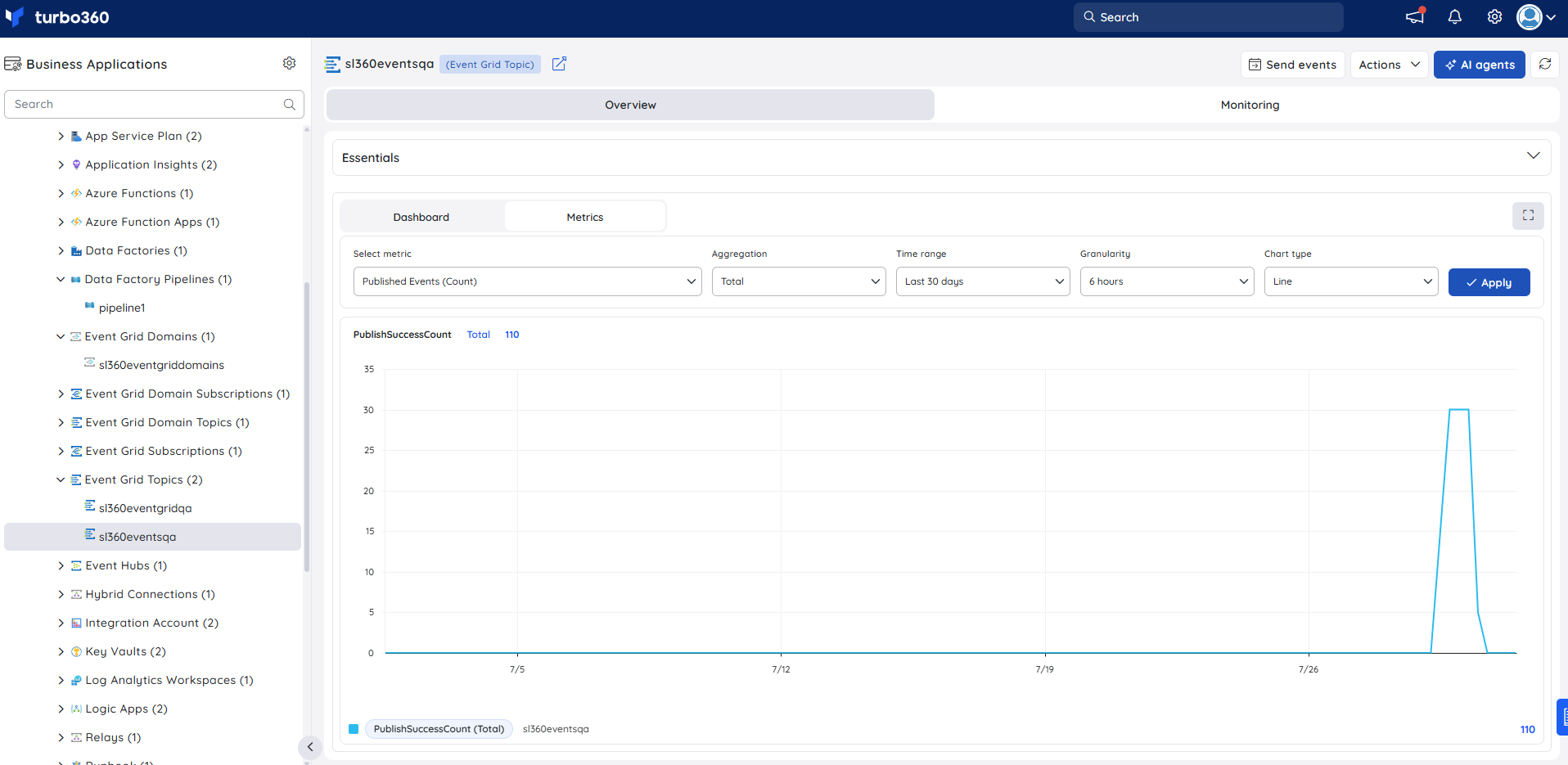Collapse the Event Grid Domains node

tap(61, 337)
